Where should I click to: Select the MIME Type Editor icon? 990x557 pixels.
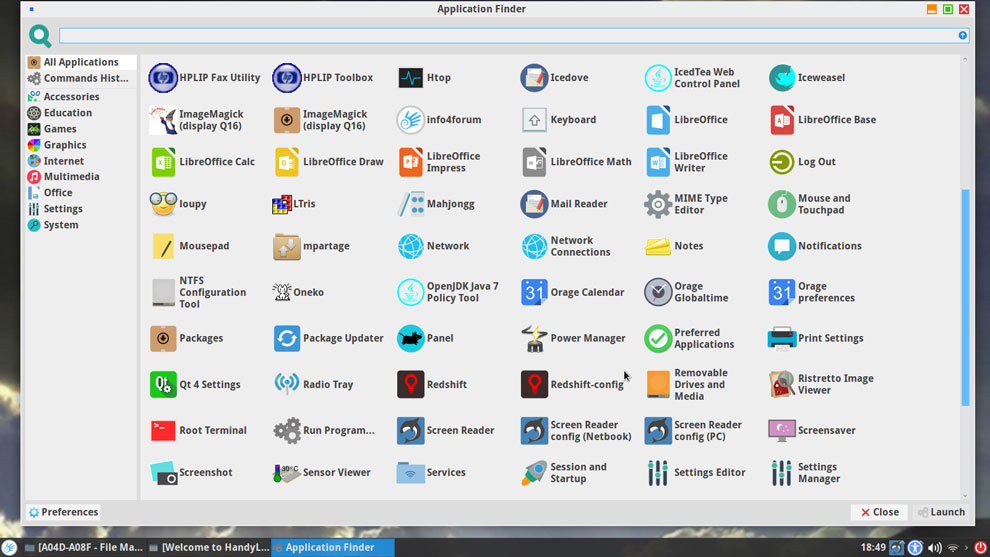[658, 204]
